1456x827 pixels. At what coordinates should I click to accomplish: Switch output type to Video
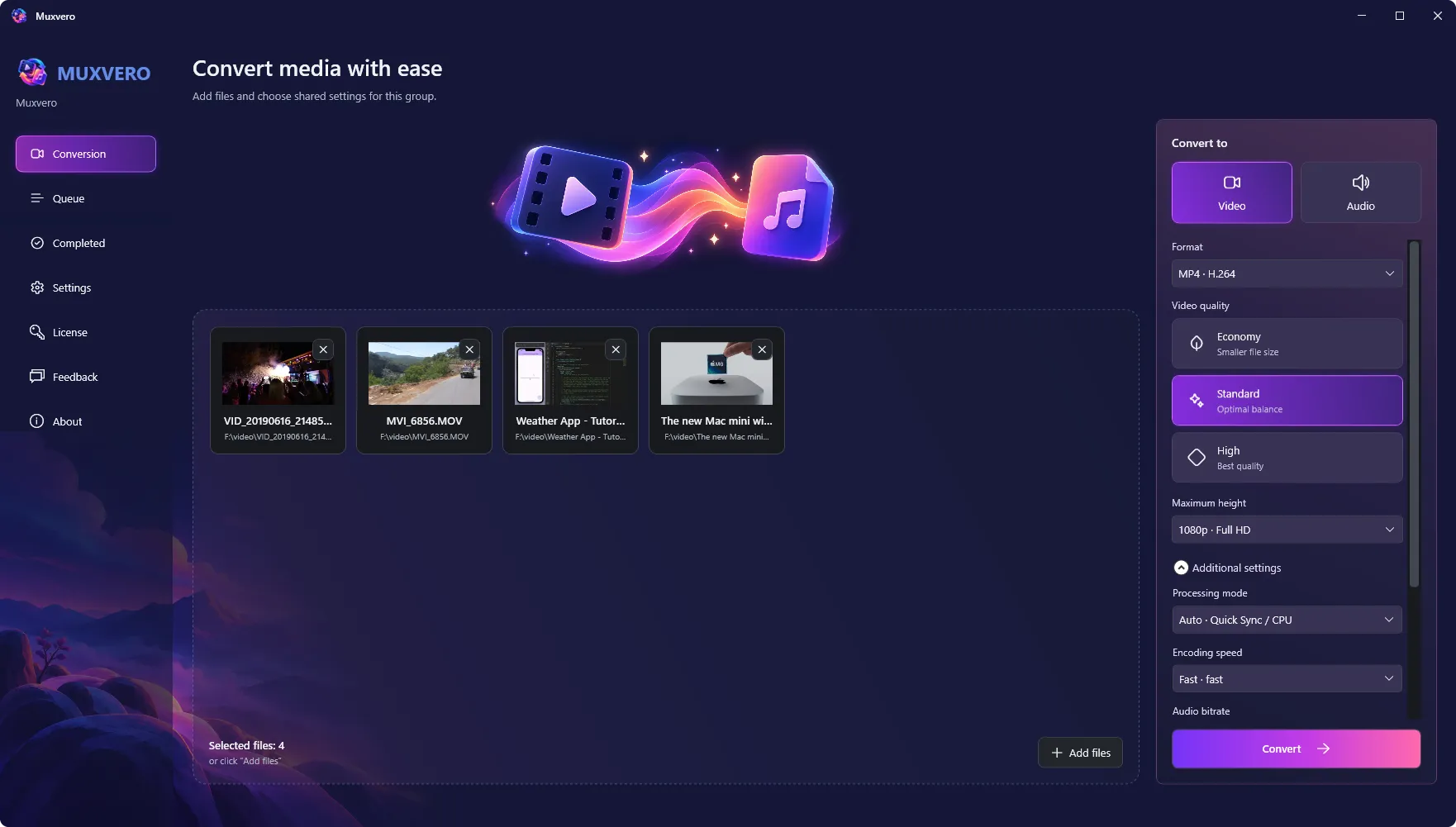tap(1231, 192)
